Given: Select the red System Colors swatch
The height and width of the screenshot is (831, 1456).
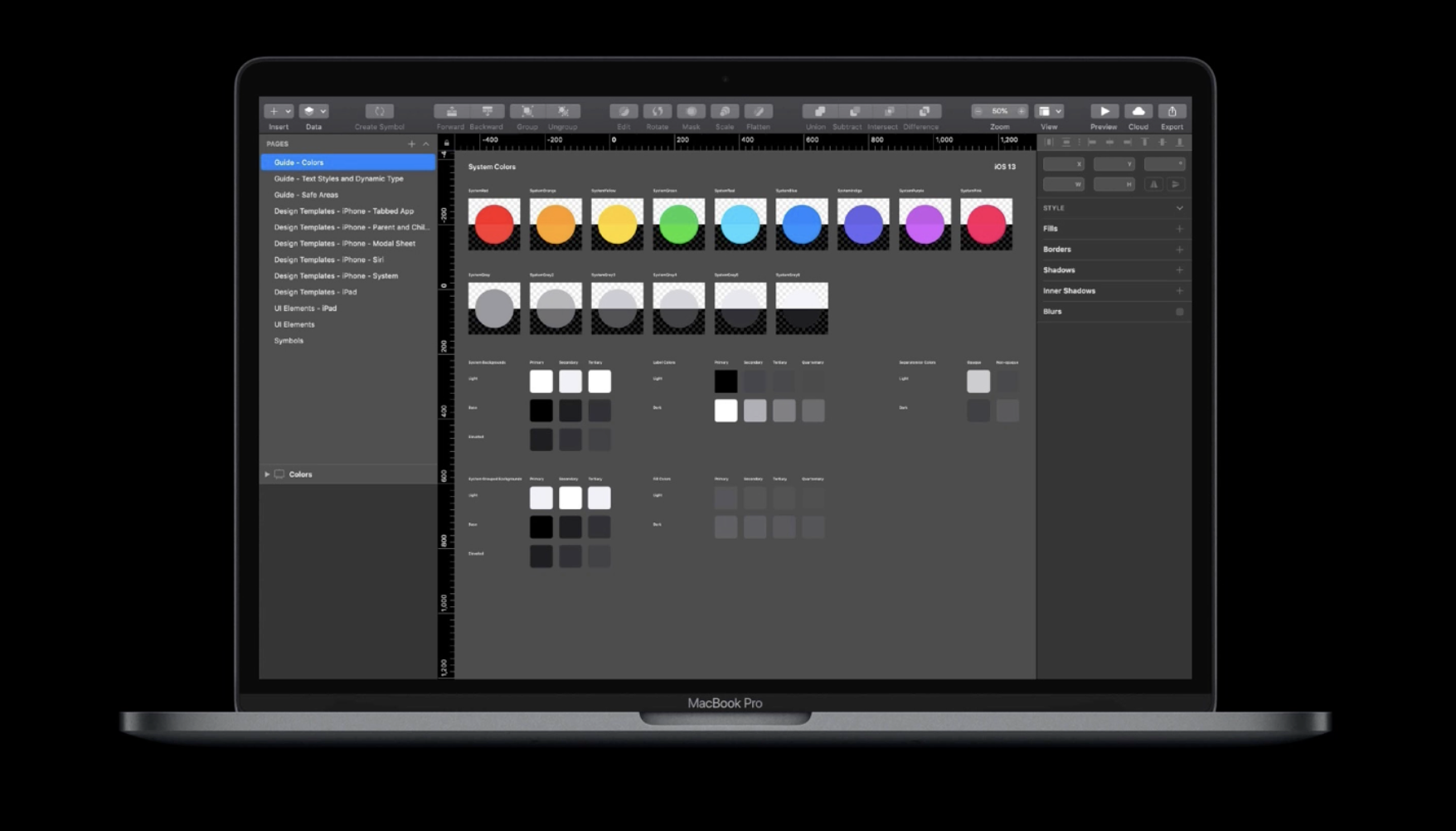Looking at the screenshot, I should coord(494,224).
